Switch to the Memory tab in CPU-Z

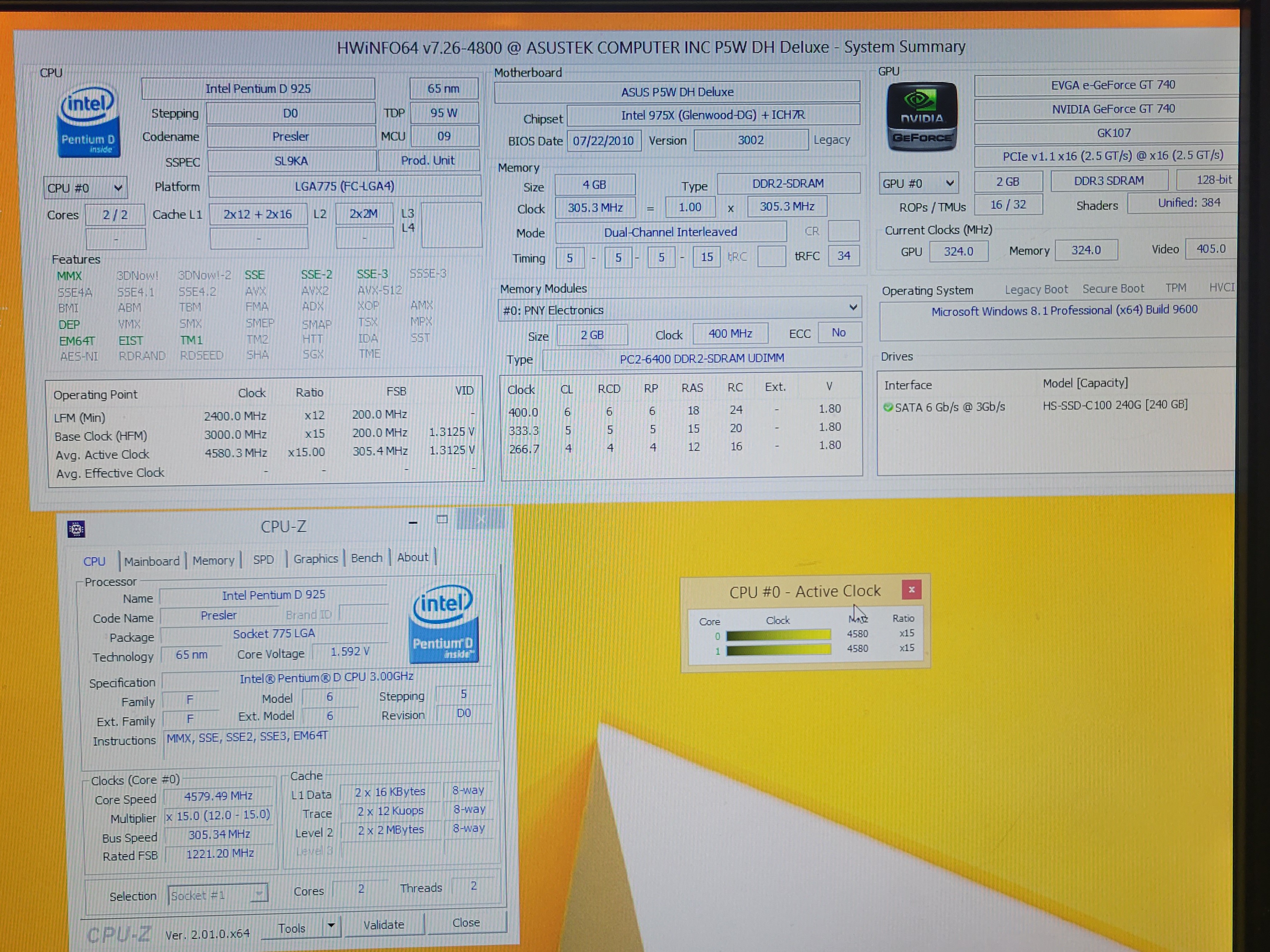coord(214,560)
